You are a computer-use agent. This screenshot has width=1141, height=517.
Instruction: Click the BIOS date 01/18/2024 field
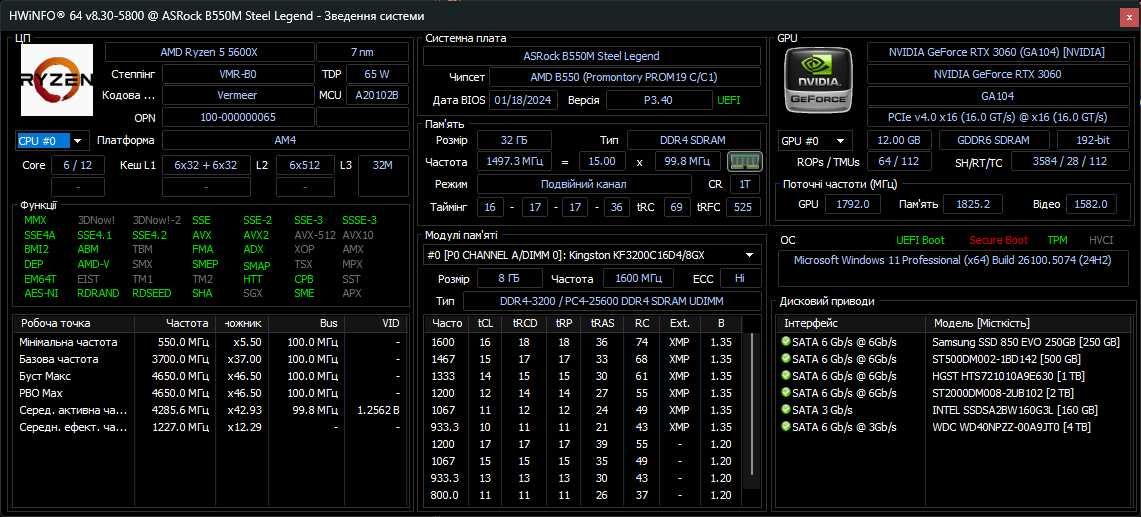(523, 100)
